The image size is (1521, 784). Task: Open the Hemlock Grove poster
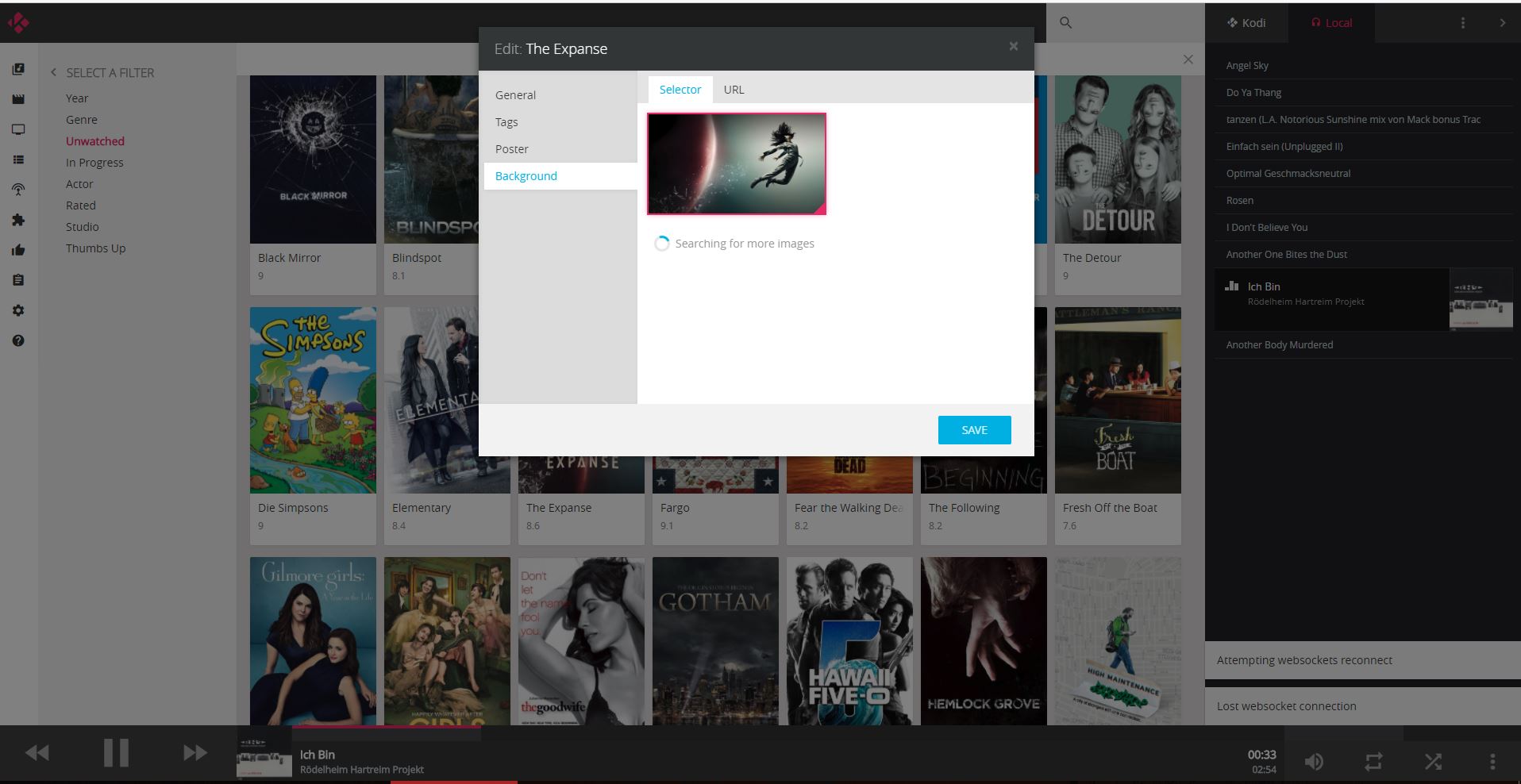984,640
